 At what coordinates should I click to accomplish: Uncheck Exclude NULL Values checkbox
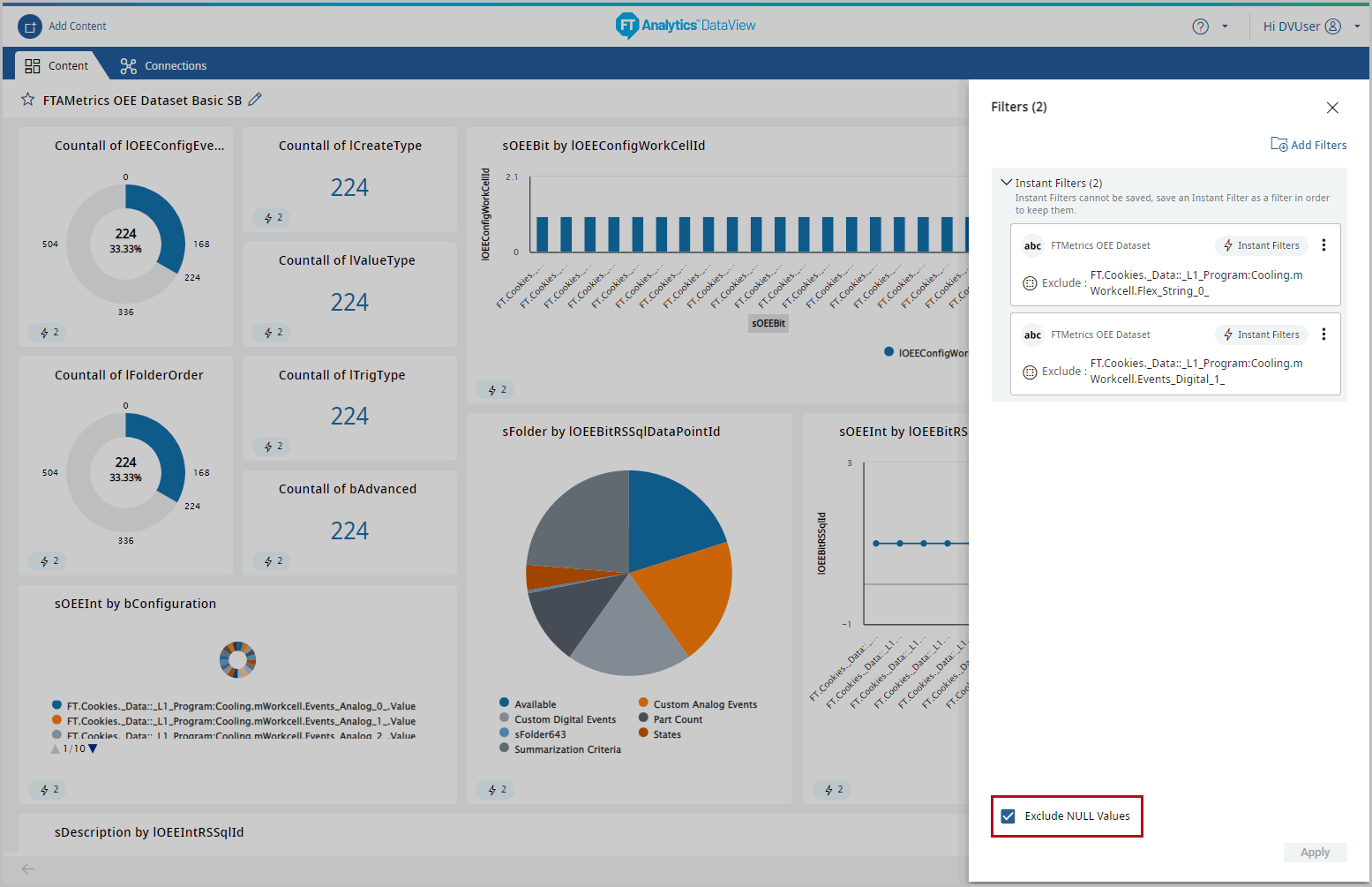click(1008, 816)
